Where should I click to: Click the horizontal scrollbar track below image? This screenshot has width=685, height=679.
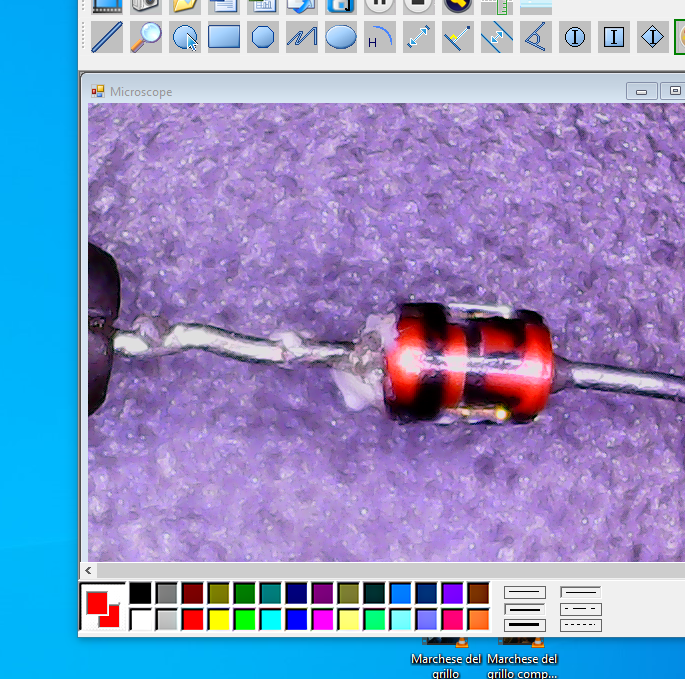[391, 570]
